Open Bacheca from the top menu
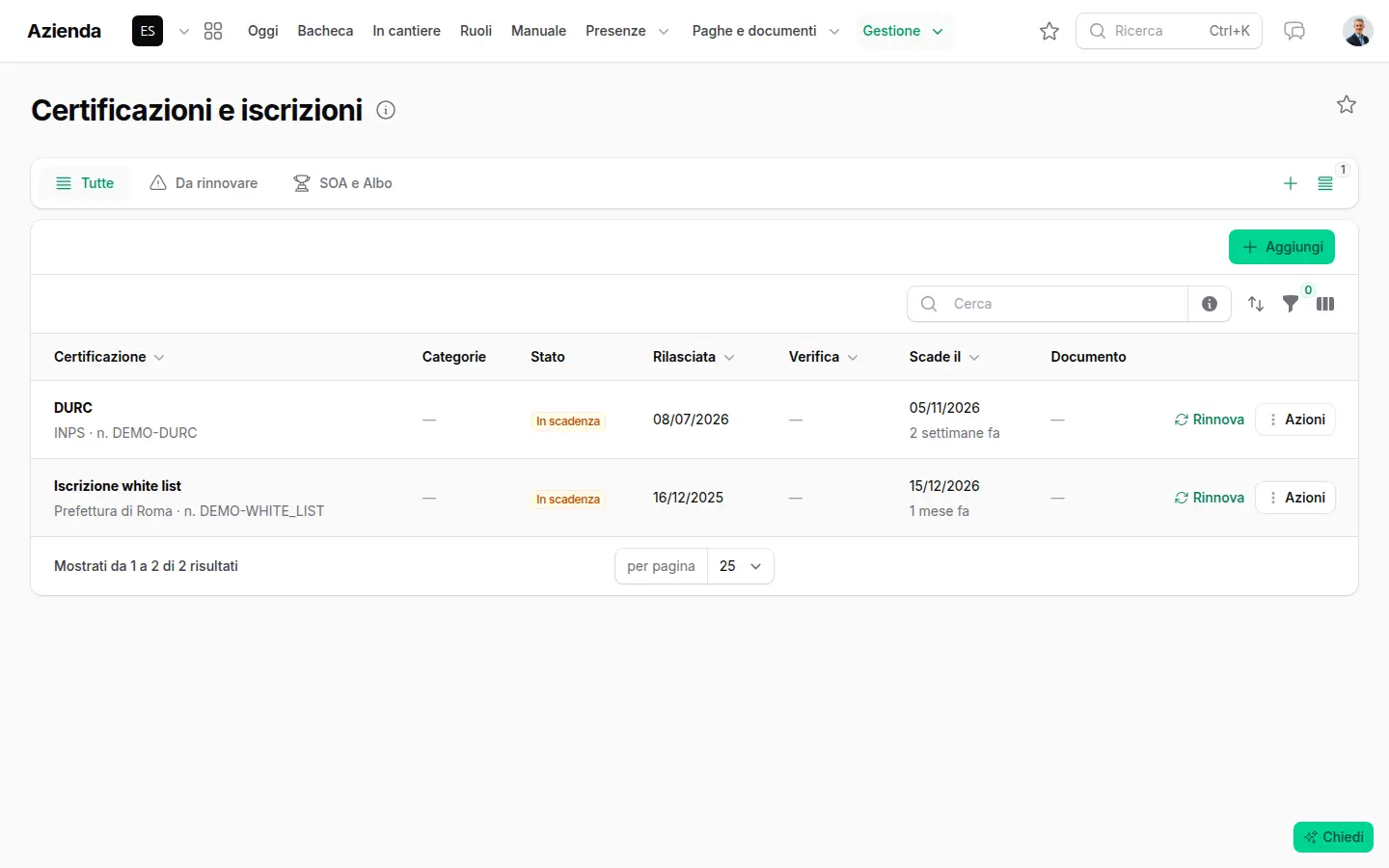1389x868 pixels. point(325,31)
